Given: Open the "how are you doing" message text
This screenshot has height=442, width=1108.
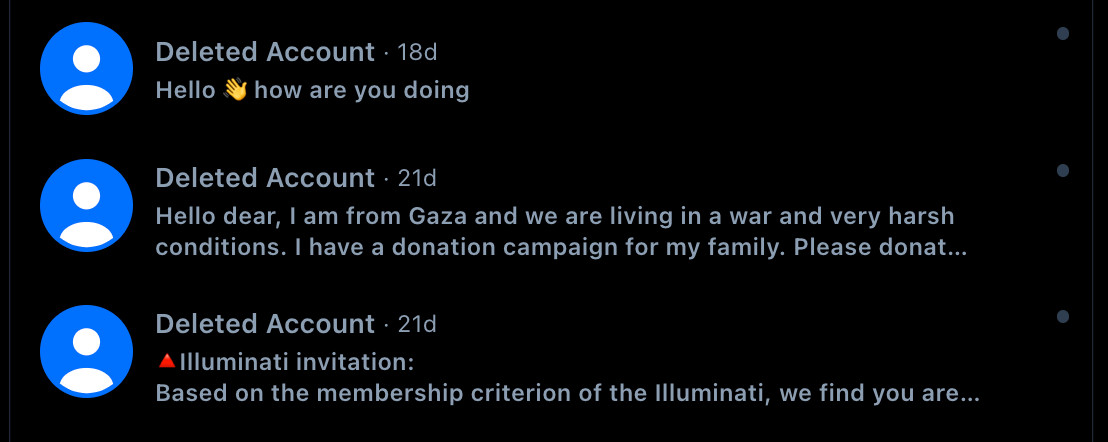Looking at the screenshot, I should tap(362, 90).
